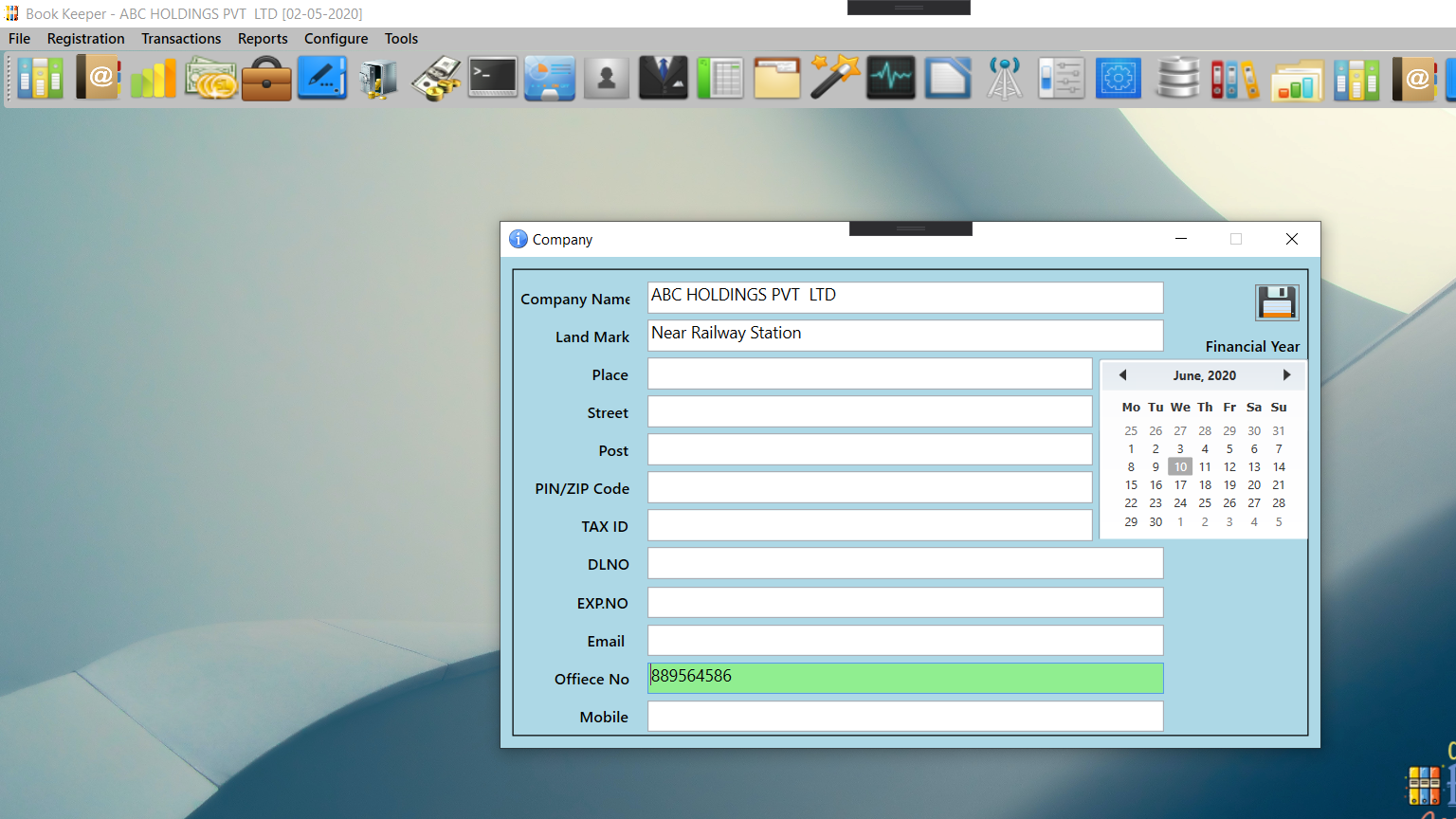Select day 15 in the calendar

pos(1131,484)
